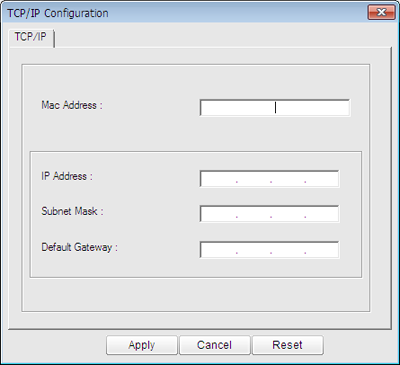Click the "Subnet Mask :" label
Viewport: 400px width, 365px height.
tap(72, 211)
